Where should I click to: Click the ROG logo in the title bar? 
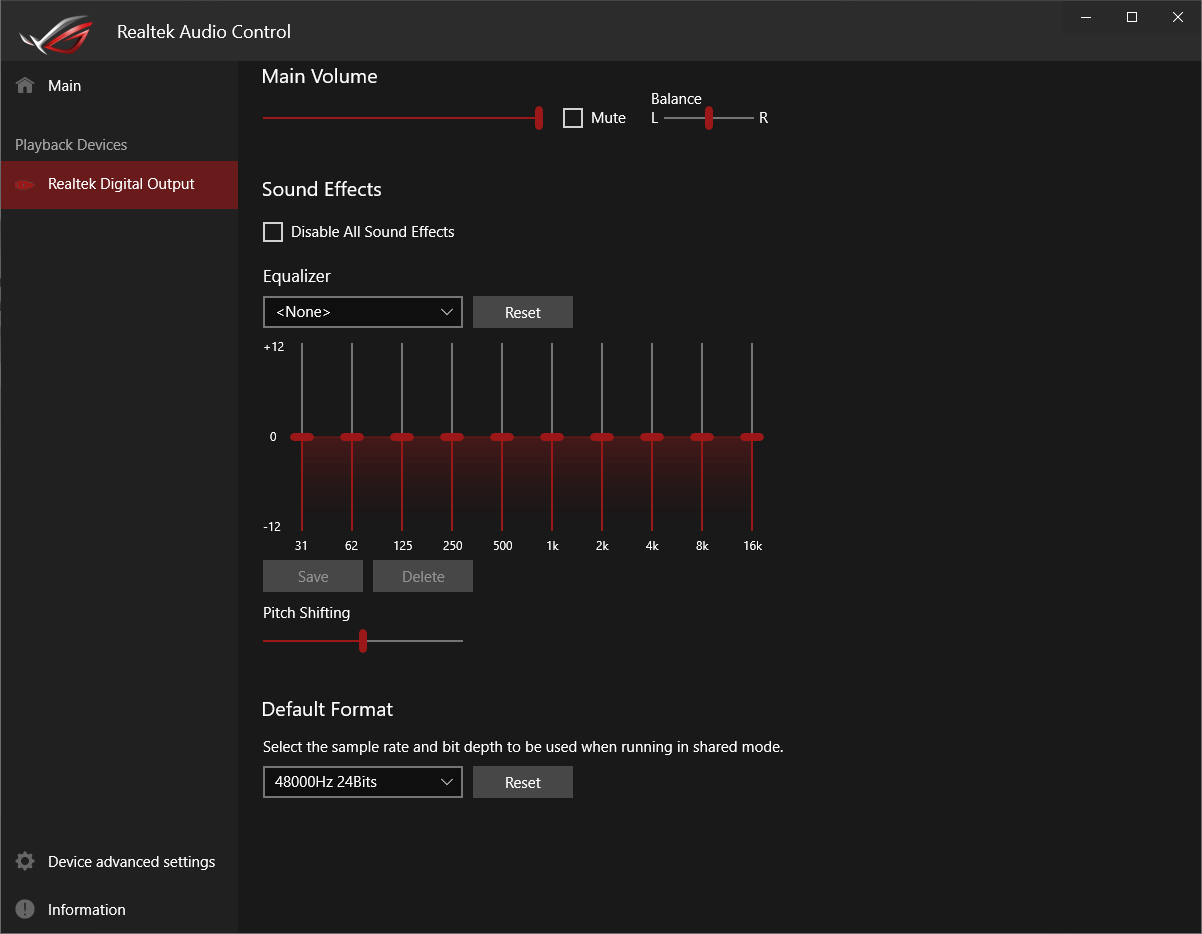pos(57,32)
